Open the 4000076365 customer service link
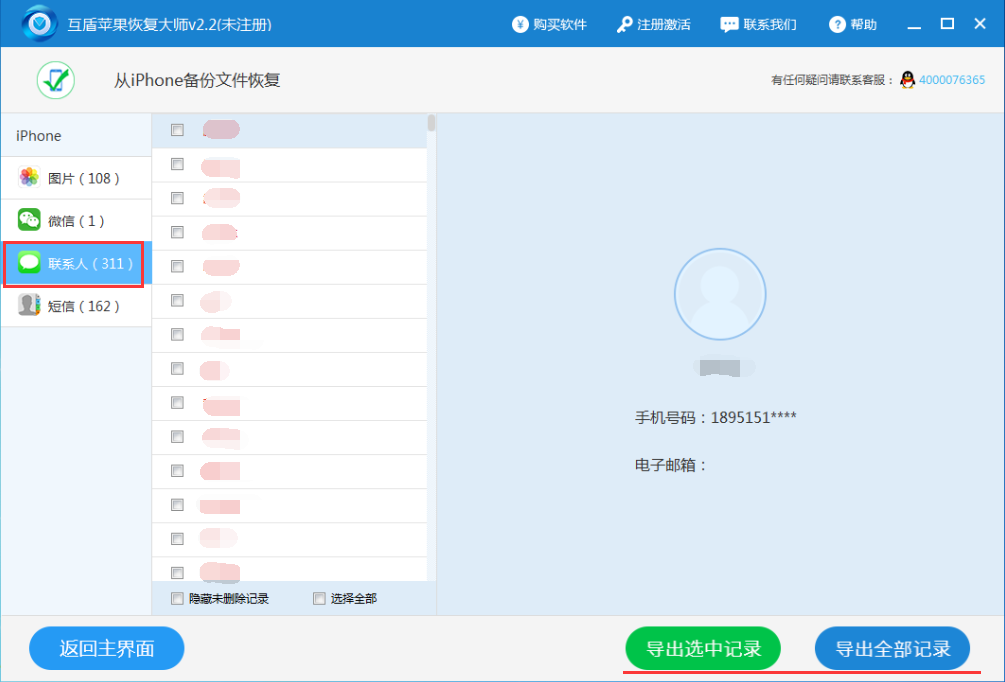1005x682 pixels. click(952, 80)
